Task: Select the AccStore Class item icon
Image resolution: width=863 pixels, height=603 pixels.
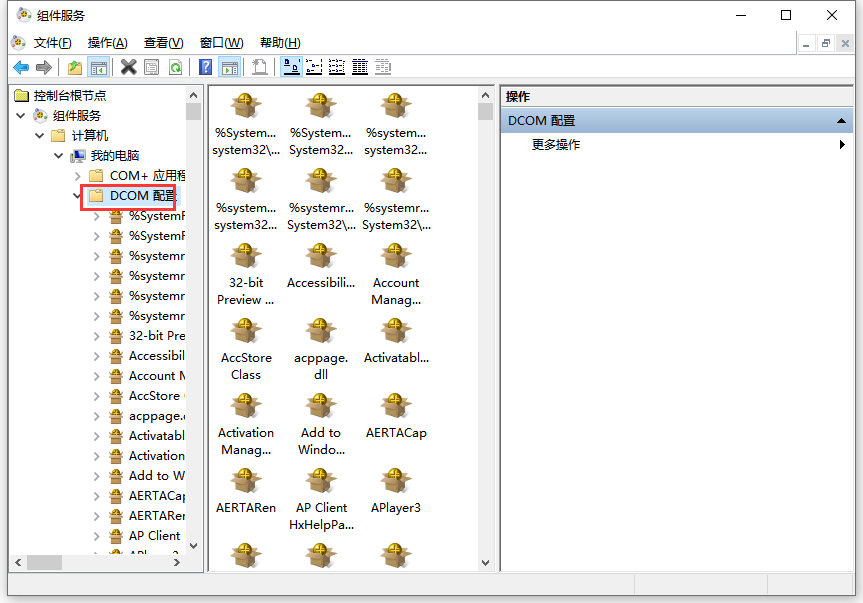Action: coord(245,333)
